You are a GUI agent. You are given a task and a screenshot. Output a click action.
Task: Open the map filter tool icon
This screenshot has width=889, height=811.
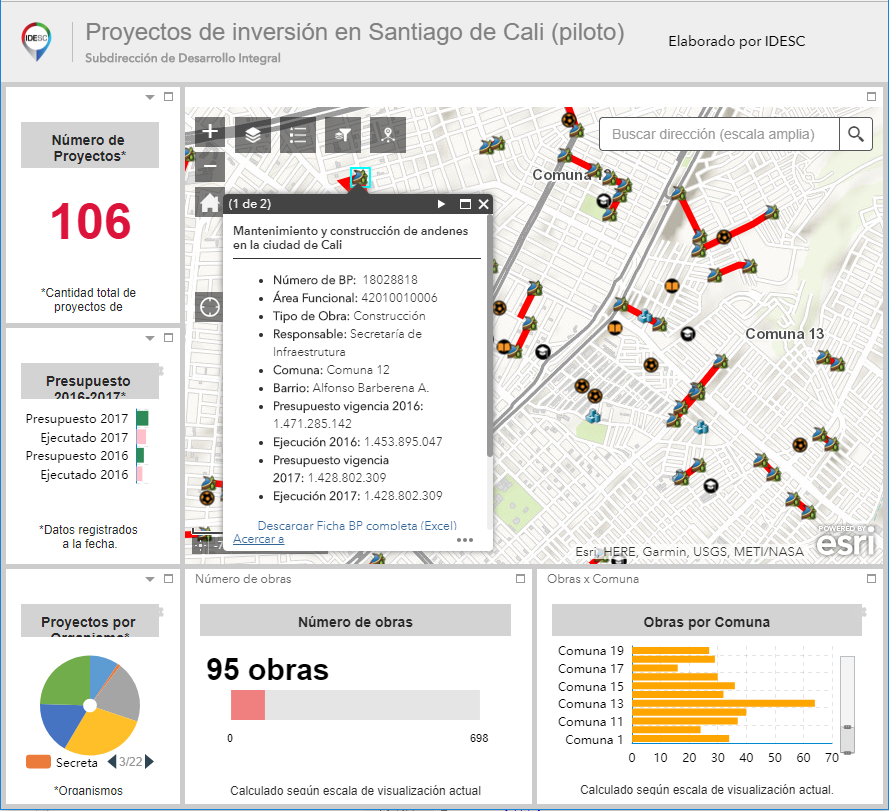pos(343,133)
